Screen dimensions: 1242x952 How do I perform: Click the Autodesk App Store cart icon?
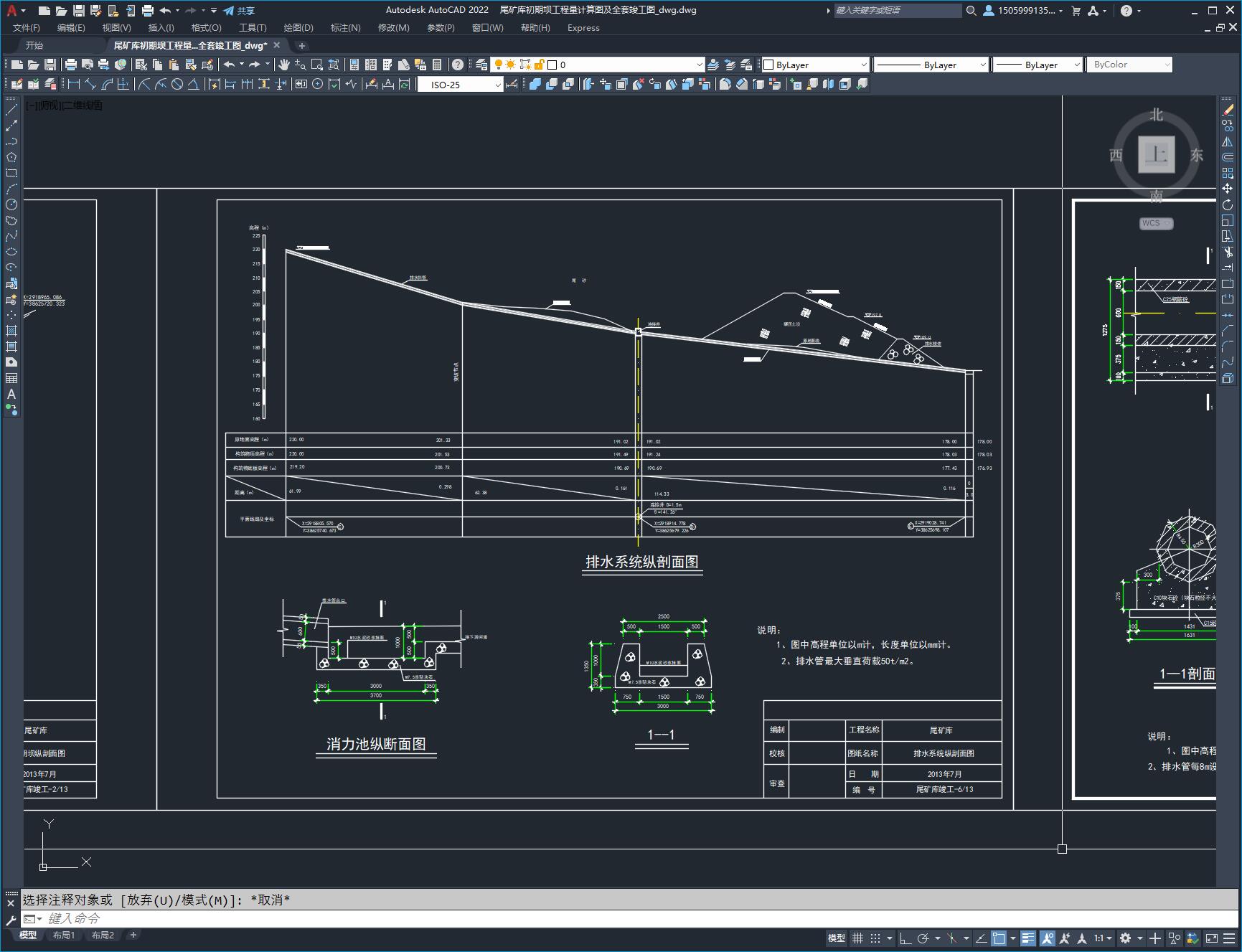click(x=1076, y=11)
